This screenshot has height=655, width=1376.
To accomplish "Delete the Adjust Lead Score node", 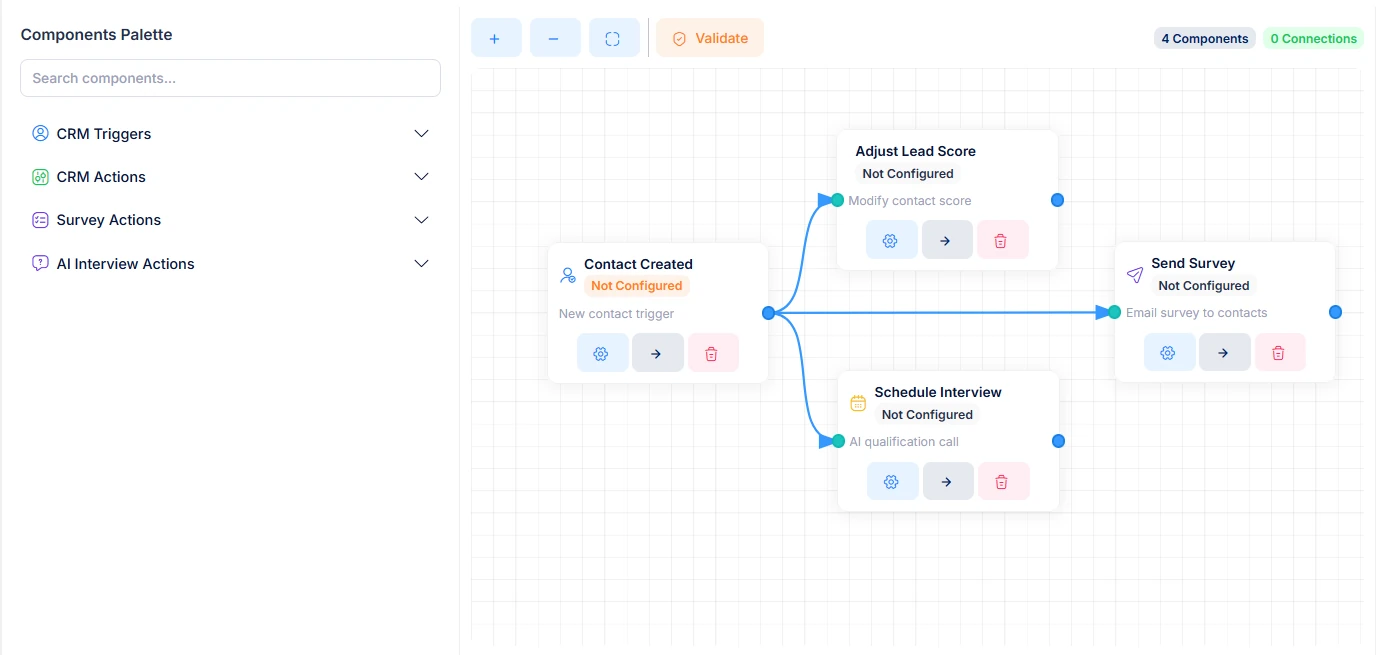I will [x=1002, y=240].
